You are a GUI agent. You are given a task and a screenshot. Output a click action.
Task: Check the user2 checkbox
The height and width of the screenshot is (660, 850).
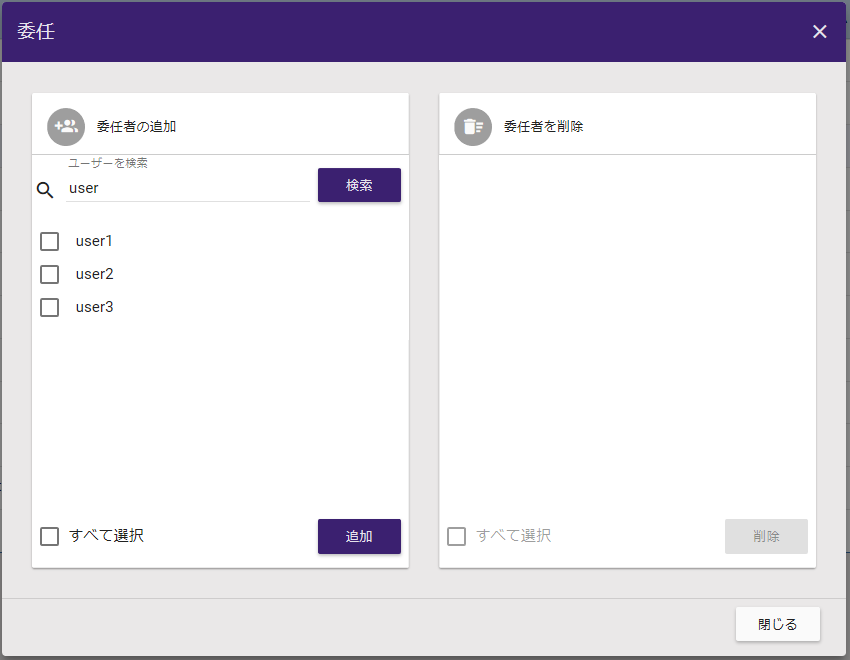coord(49,274)
